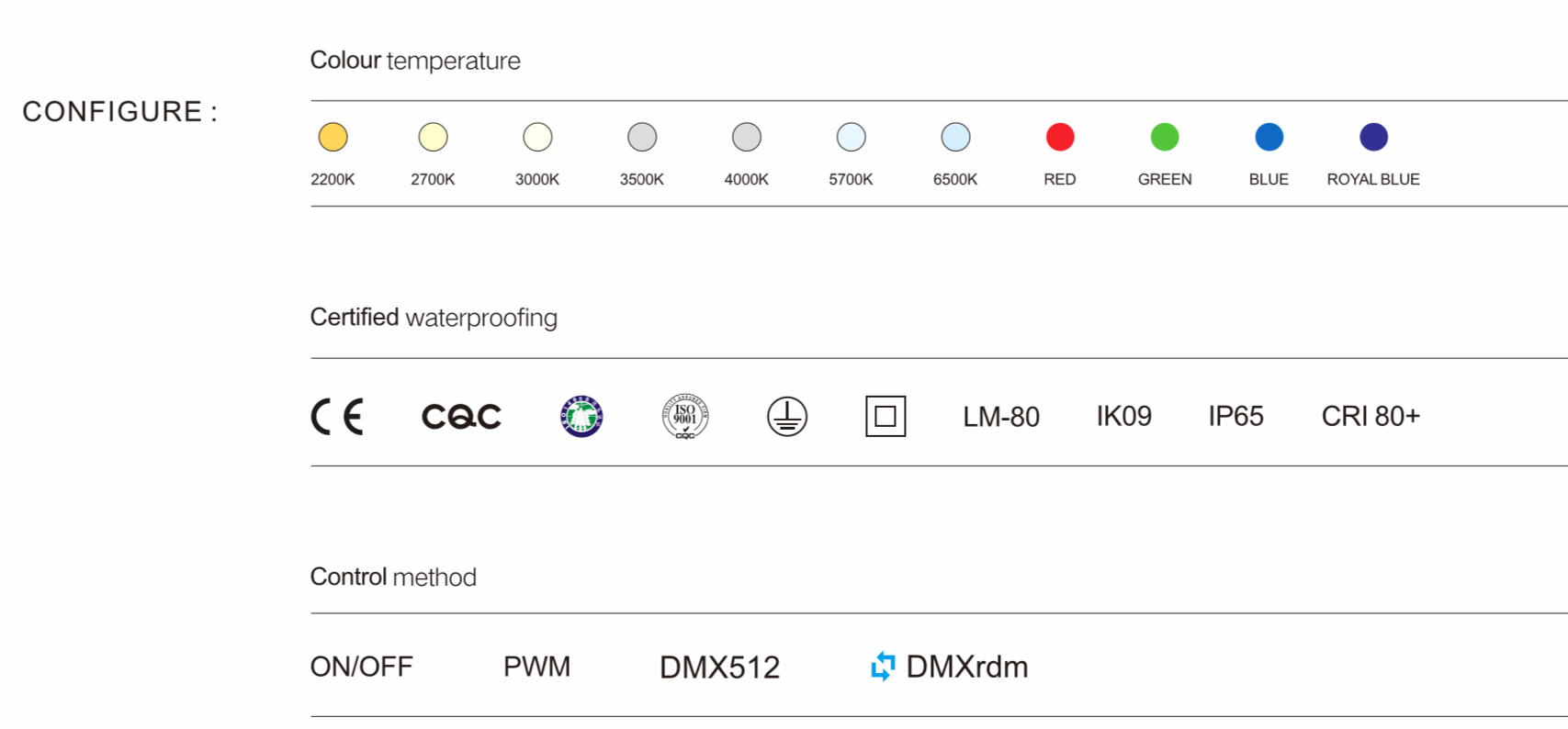Choose the 2700K warm white swatch

click(433, 138)
